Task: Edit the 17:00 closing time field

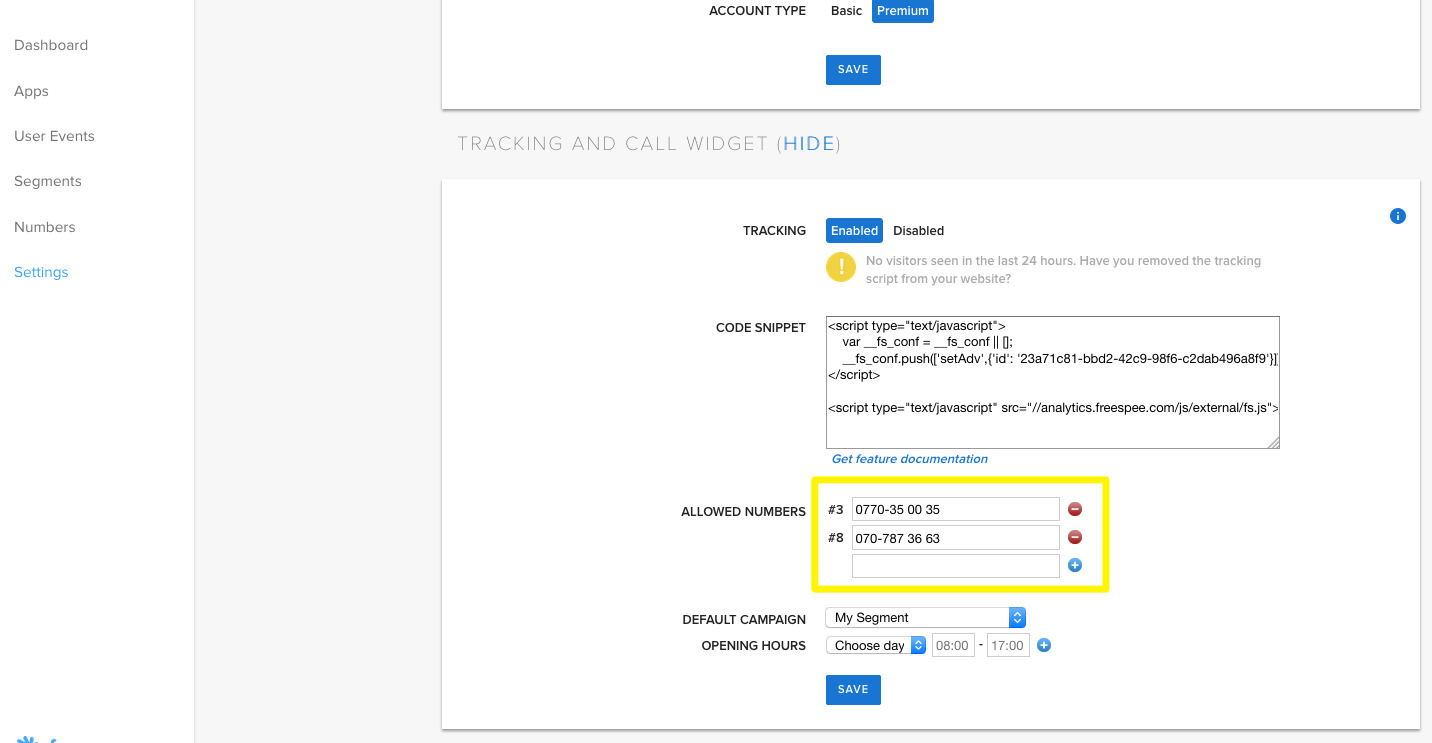Action: click(x=1008, y=646)
